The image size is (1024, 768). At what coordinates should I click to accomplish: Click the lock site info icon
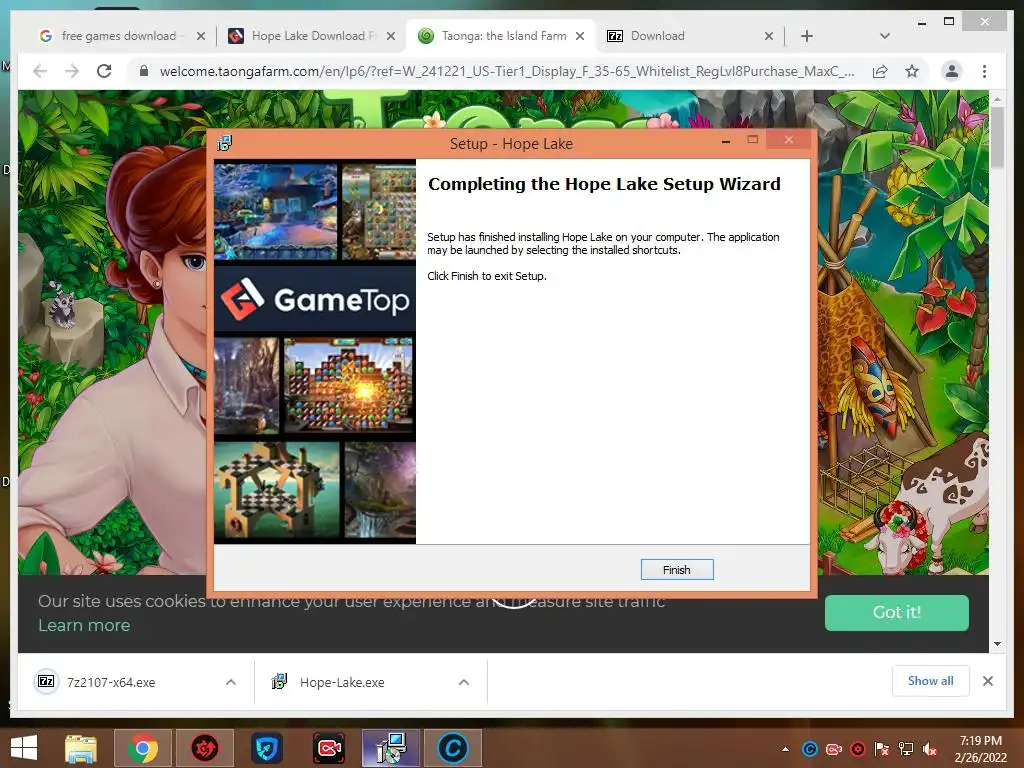coord(144,71)
